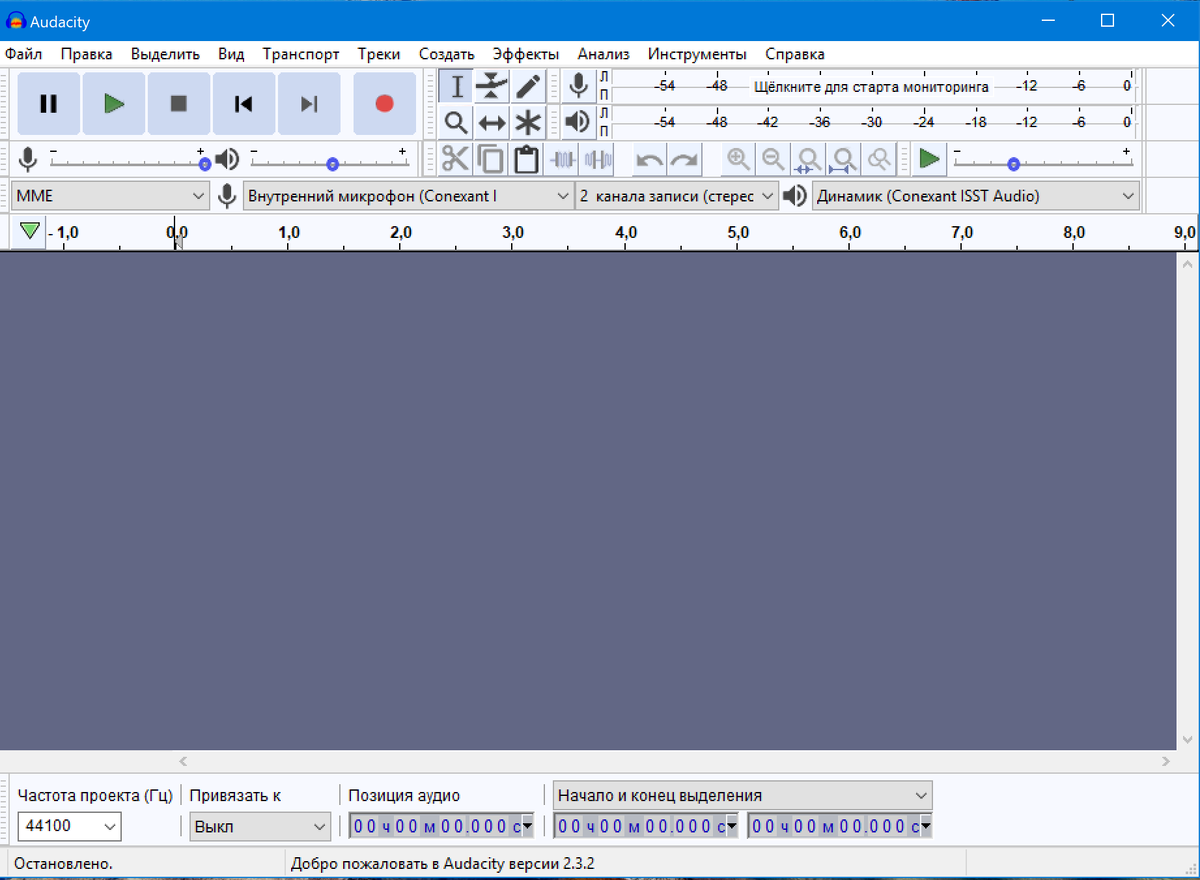
Task: Choose the Selection (I-beam) tool
Action: click(456, 87)
